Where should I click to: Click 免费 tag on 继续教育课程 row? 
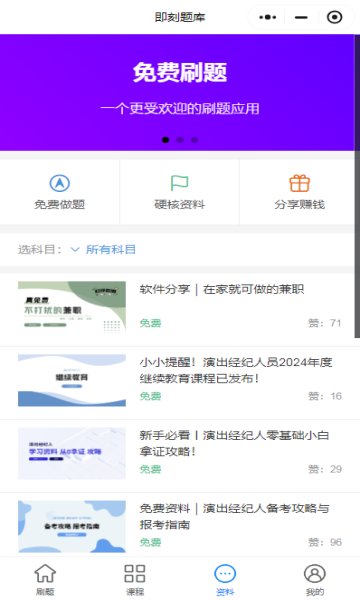[150, 396]
